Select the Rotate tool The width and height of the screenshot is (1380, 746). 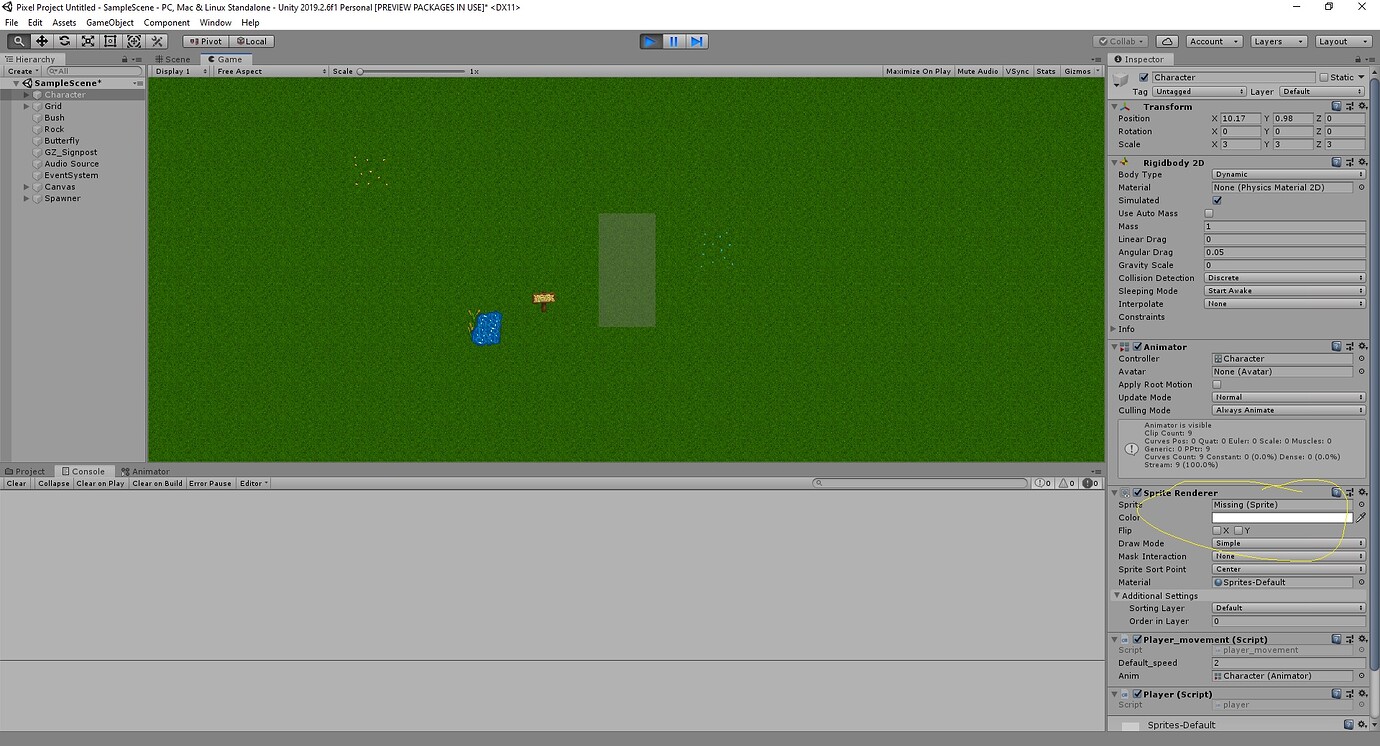pyautogui.click(x=64, y=41)
